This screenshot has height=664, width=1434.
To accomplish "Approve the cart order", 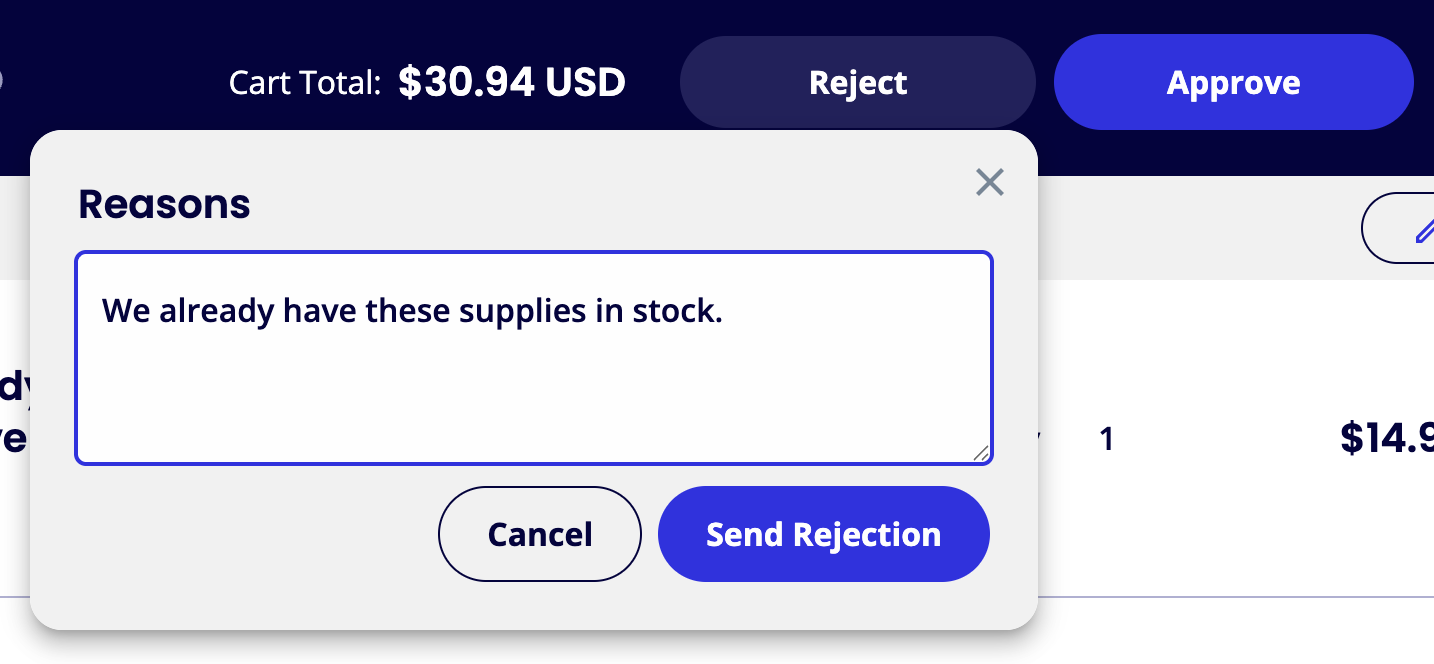I will (x=1232, y=82).
